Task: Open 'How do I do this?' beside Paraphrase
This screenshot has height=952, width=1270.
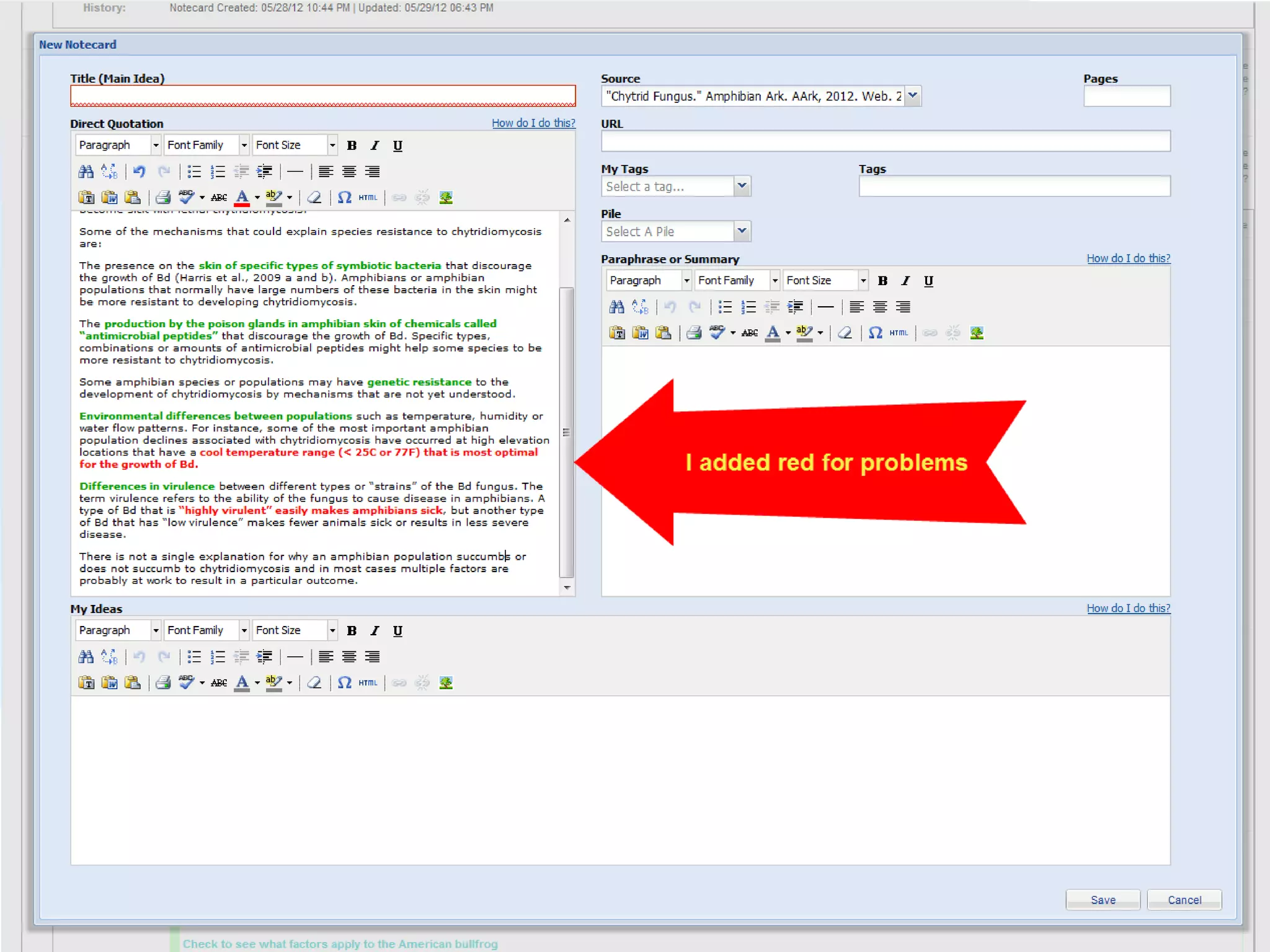Action: (x=1128, y=258)
